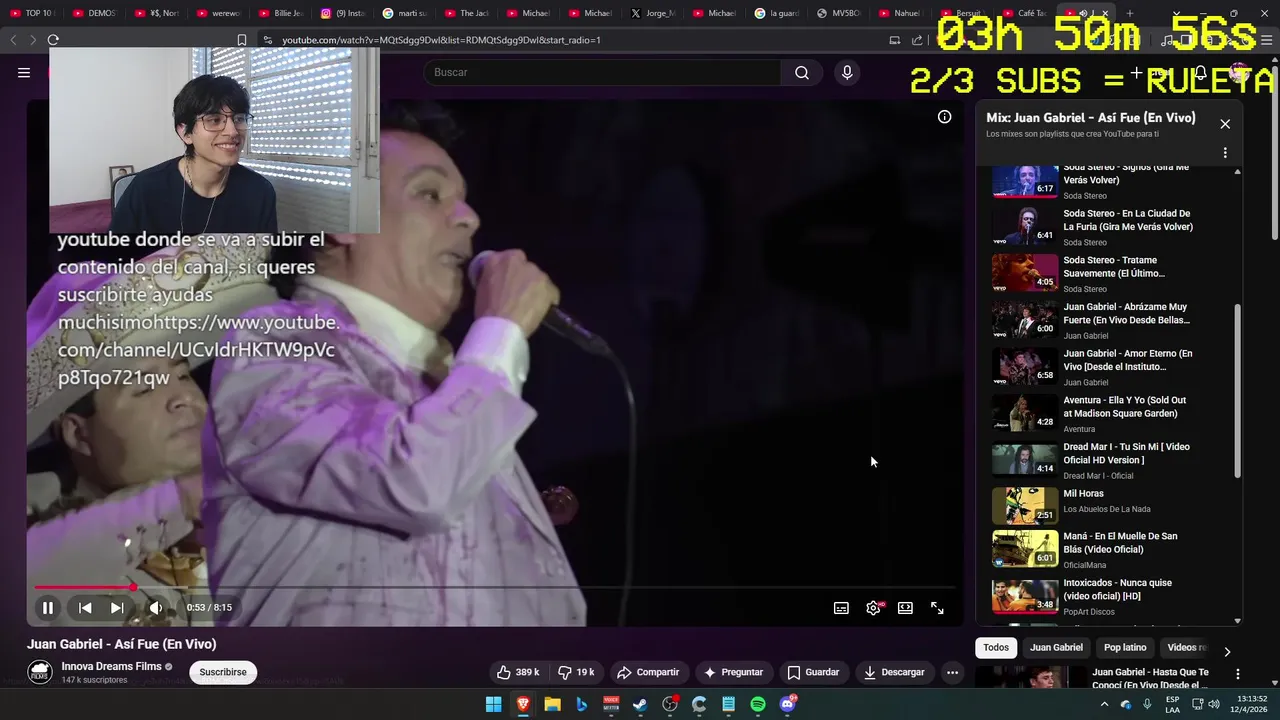The image size is (1280, 720).
Task: Click the video info card icon
Action: tap(944, 117)
